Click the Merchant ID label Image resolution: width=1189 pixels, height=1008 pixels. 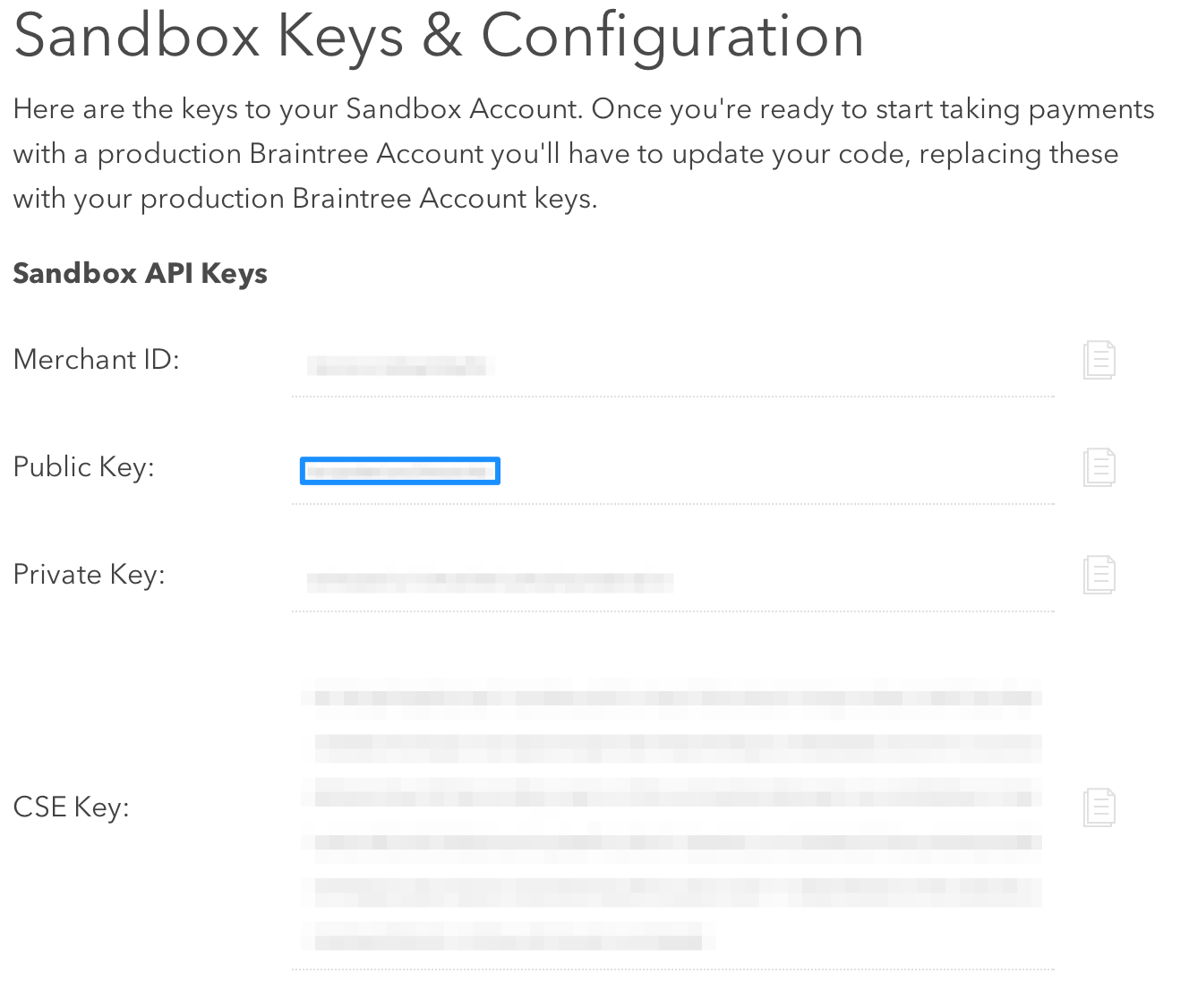[x=96, y=359]
